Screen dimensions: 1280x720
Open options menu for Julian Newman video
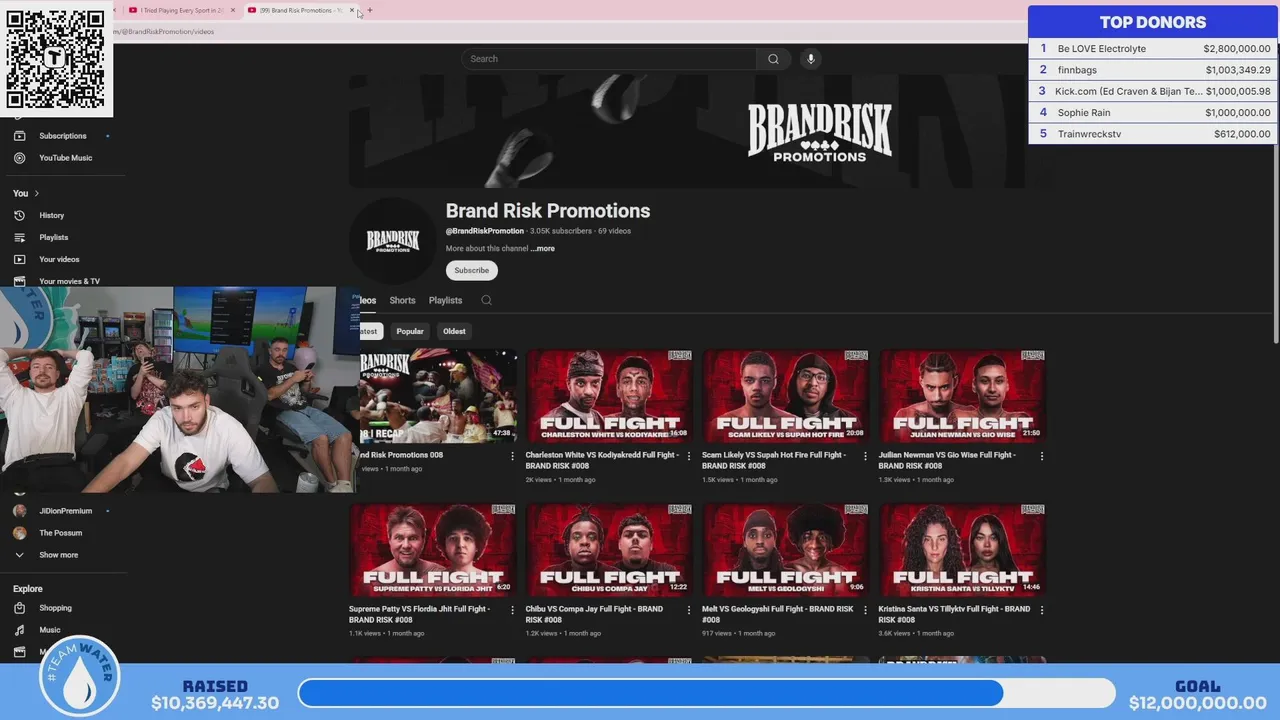pos(1042,456)
